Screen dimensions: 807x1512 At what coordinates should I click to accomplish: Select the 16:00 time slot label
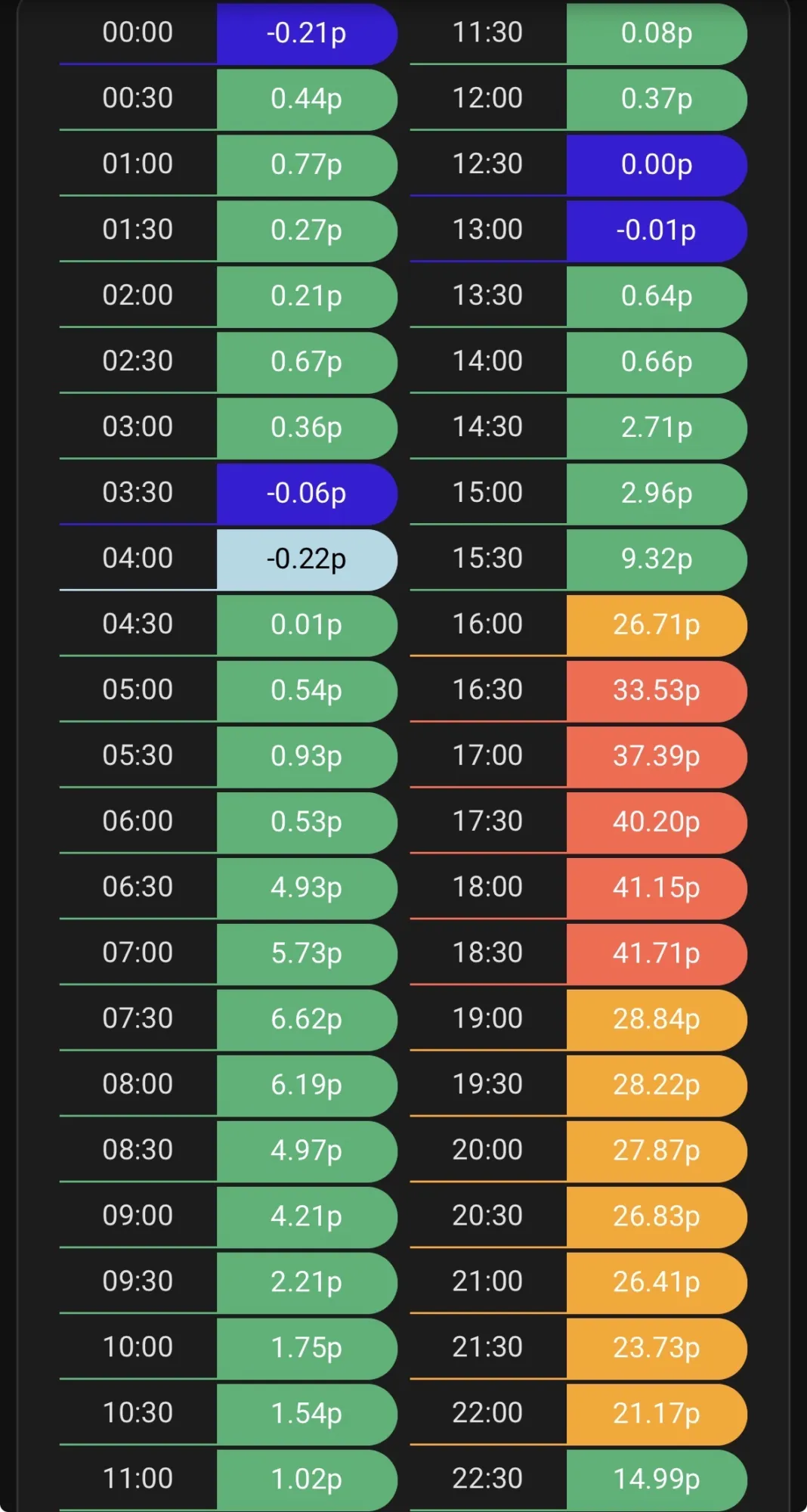coord(487,624)
